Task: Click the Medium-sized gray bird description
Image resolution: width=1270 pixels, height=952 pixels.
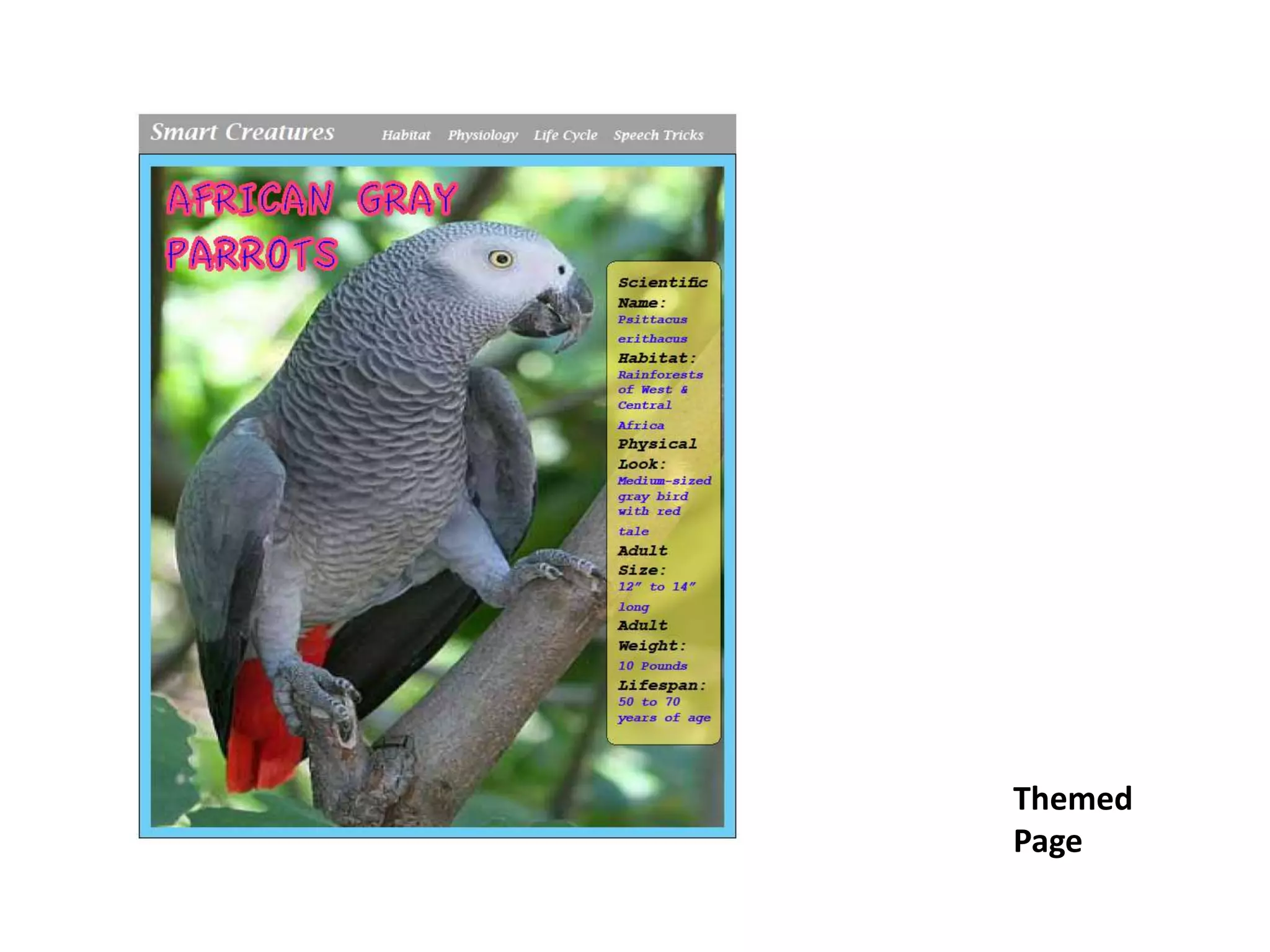Action: click(663, 496)
